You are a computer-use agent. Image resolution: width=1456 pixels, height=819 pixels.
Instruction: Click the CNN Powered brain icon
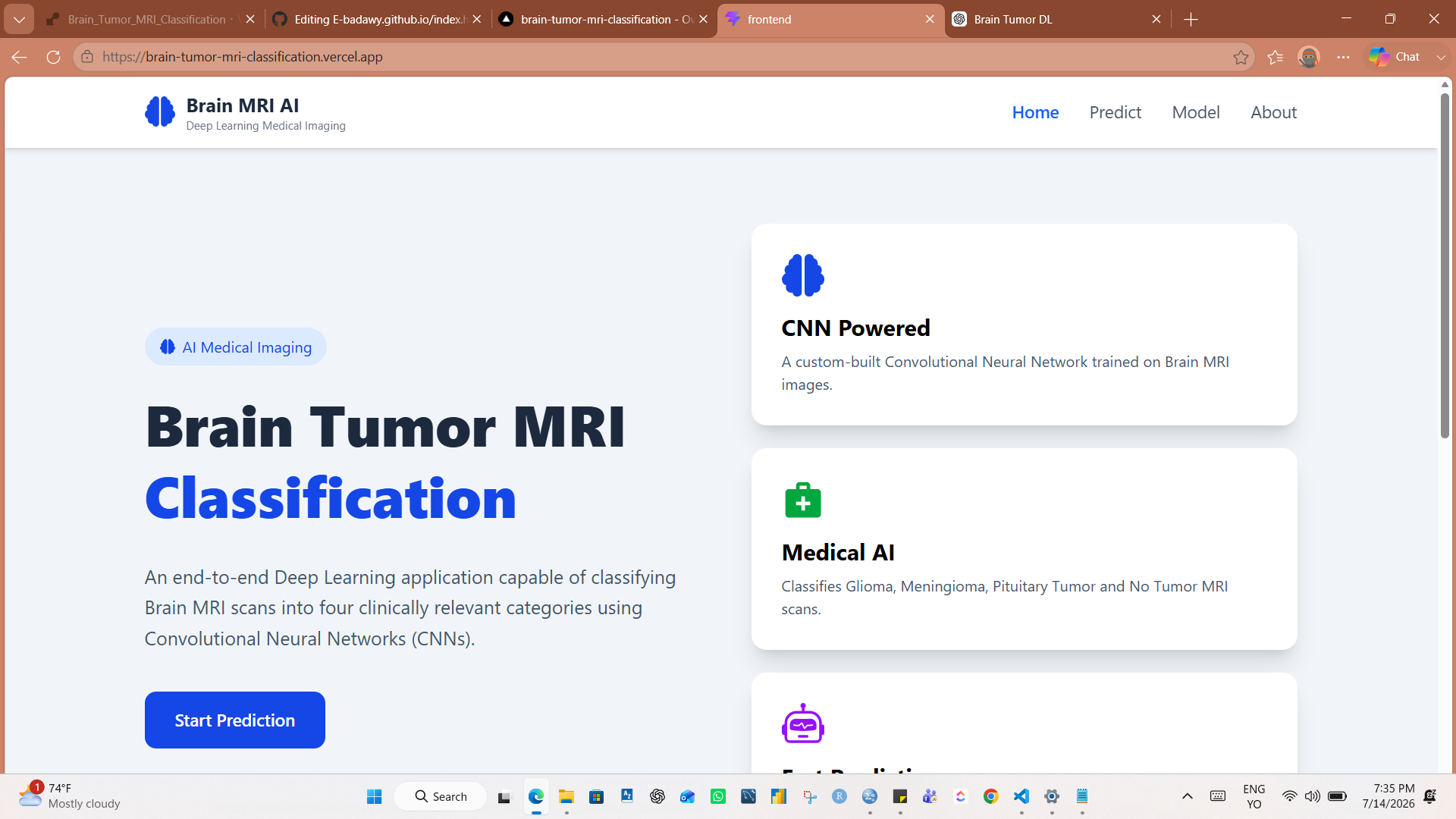pyautogui.click(x=803, y=275)
